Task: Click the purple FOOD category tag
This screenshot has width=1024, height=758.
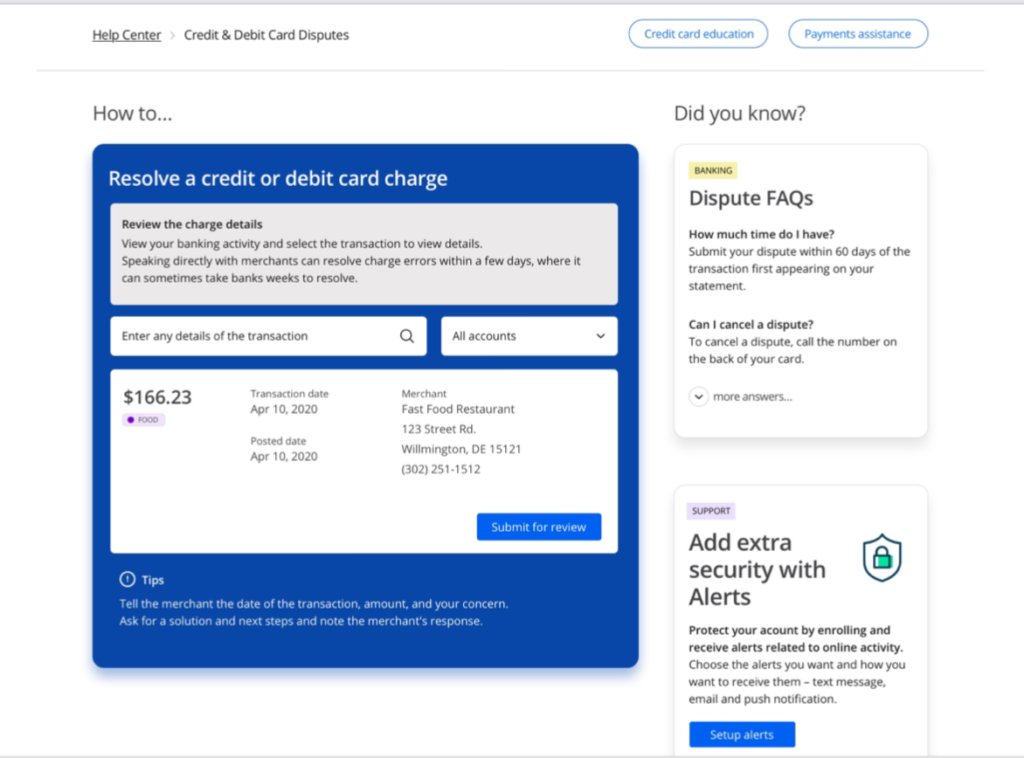Action: coord(144,420)
